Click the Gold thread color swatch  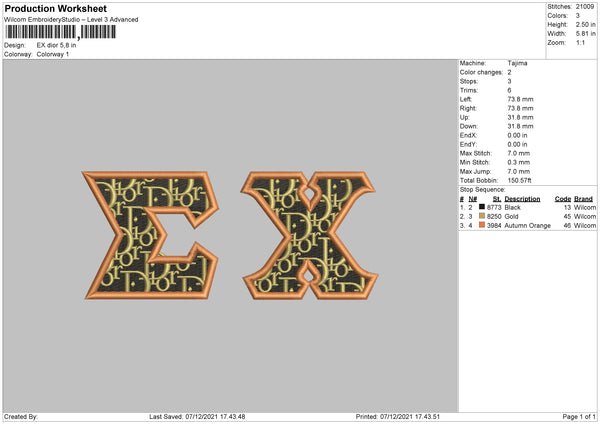(482, 216)
